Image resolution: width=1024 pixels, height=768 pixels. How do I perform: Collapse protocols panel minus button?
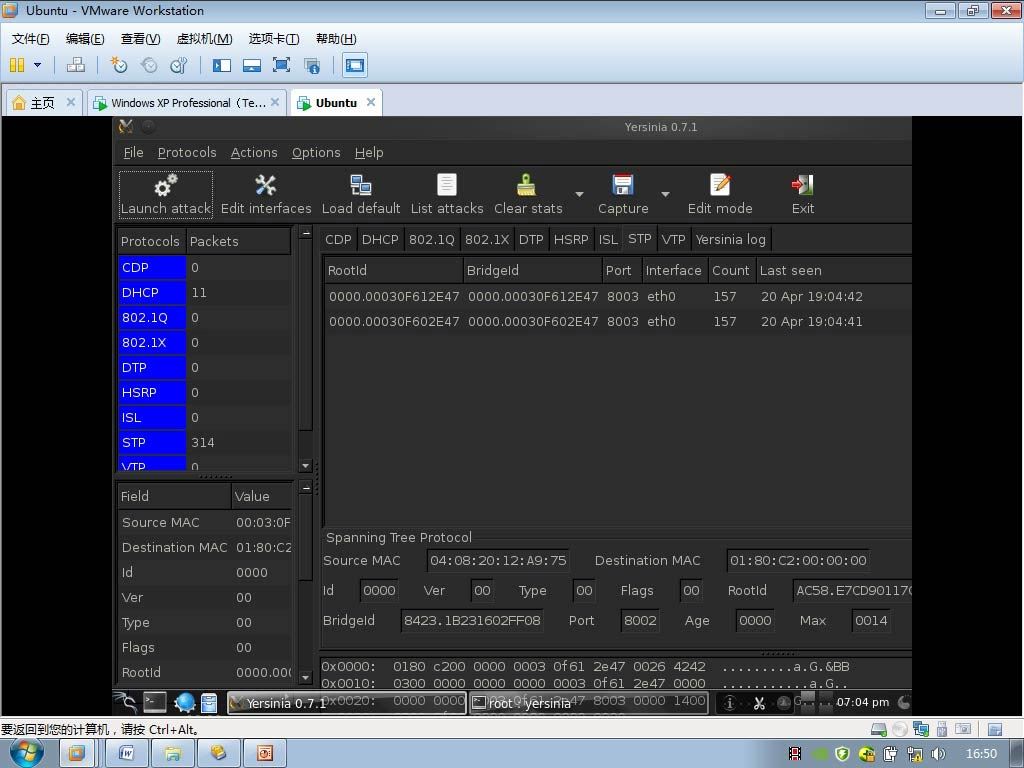point(305,232)
